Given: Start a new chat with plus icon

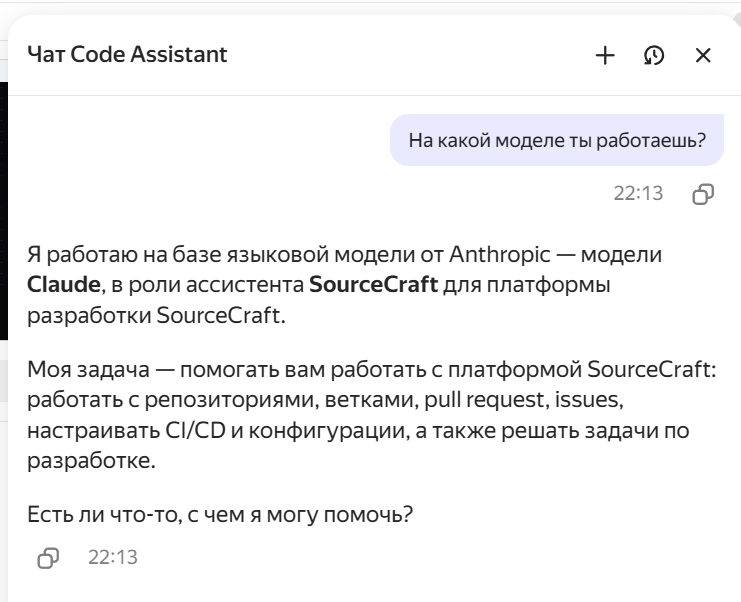Looking at the screenshot, I should coord(605,55).
